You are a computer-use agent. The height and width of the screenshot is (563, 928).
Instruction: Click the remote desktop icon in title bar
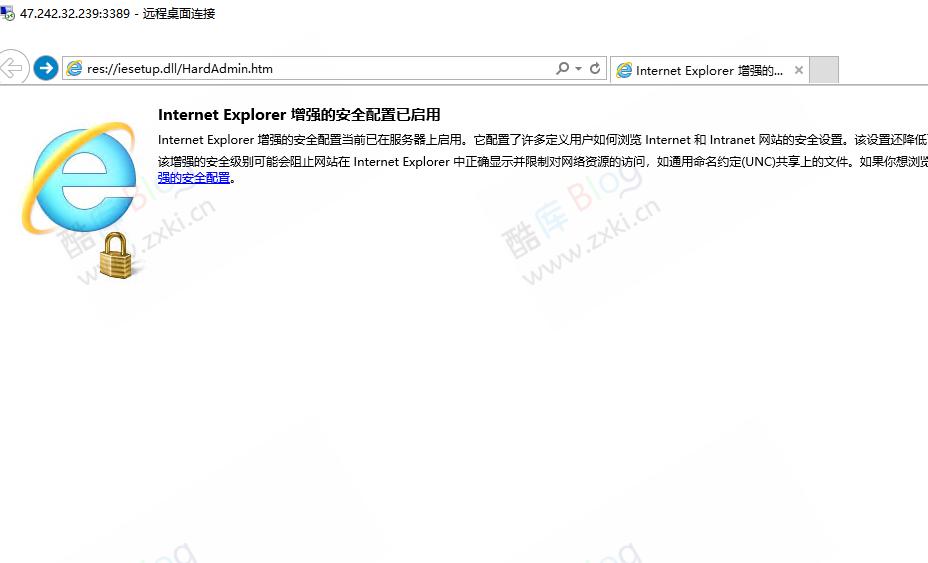pos(8,13)
